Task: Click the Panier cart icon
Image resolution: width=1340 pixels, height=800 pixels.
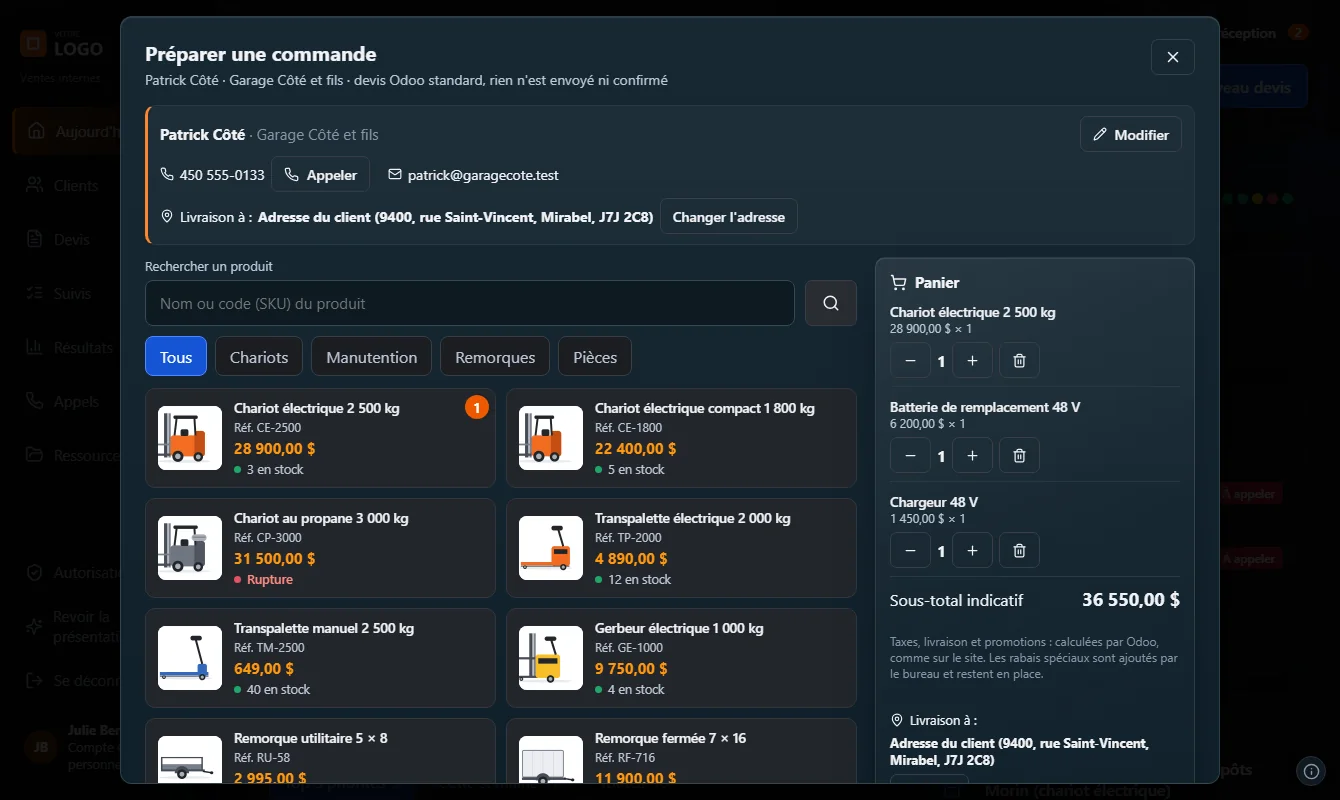Action: click(x=898, y=283)
